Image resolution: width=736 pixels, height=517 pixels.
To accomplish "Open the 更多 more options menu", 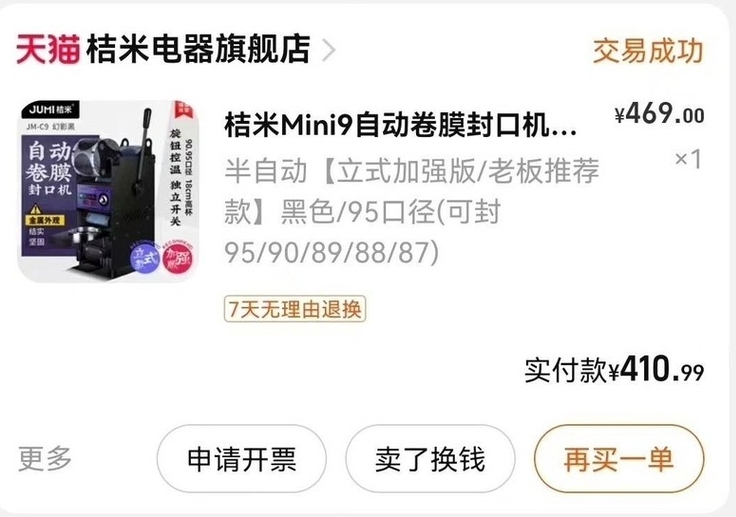I will [45, 458].
